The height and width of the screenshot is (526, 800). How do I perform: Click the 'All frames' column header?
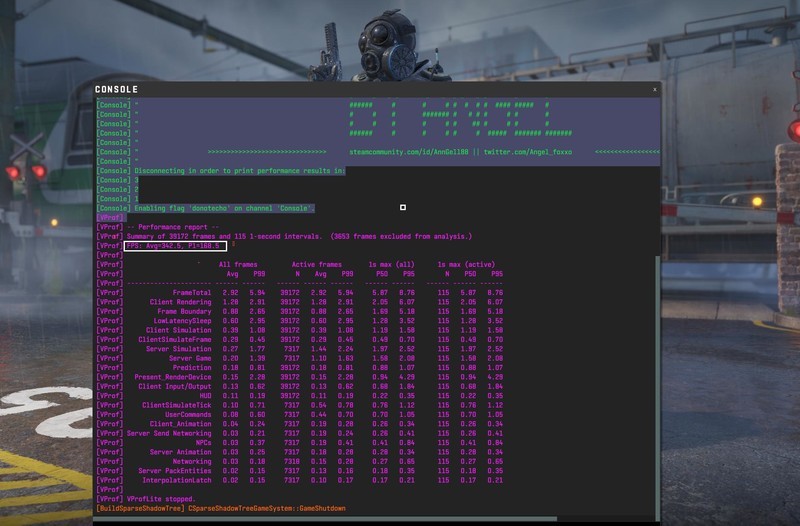238,264
